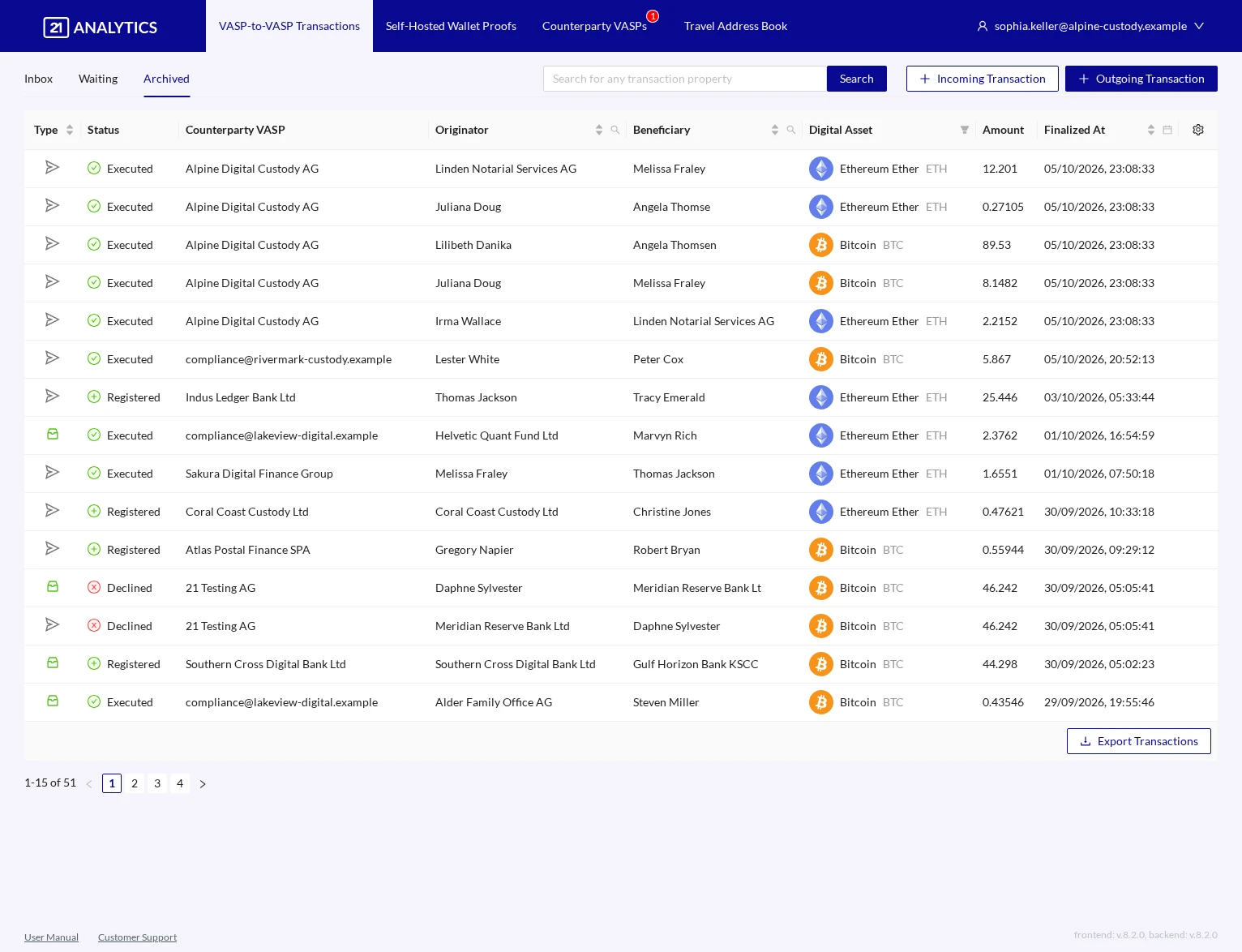Open the User Manual link

(51, 937)
